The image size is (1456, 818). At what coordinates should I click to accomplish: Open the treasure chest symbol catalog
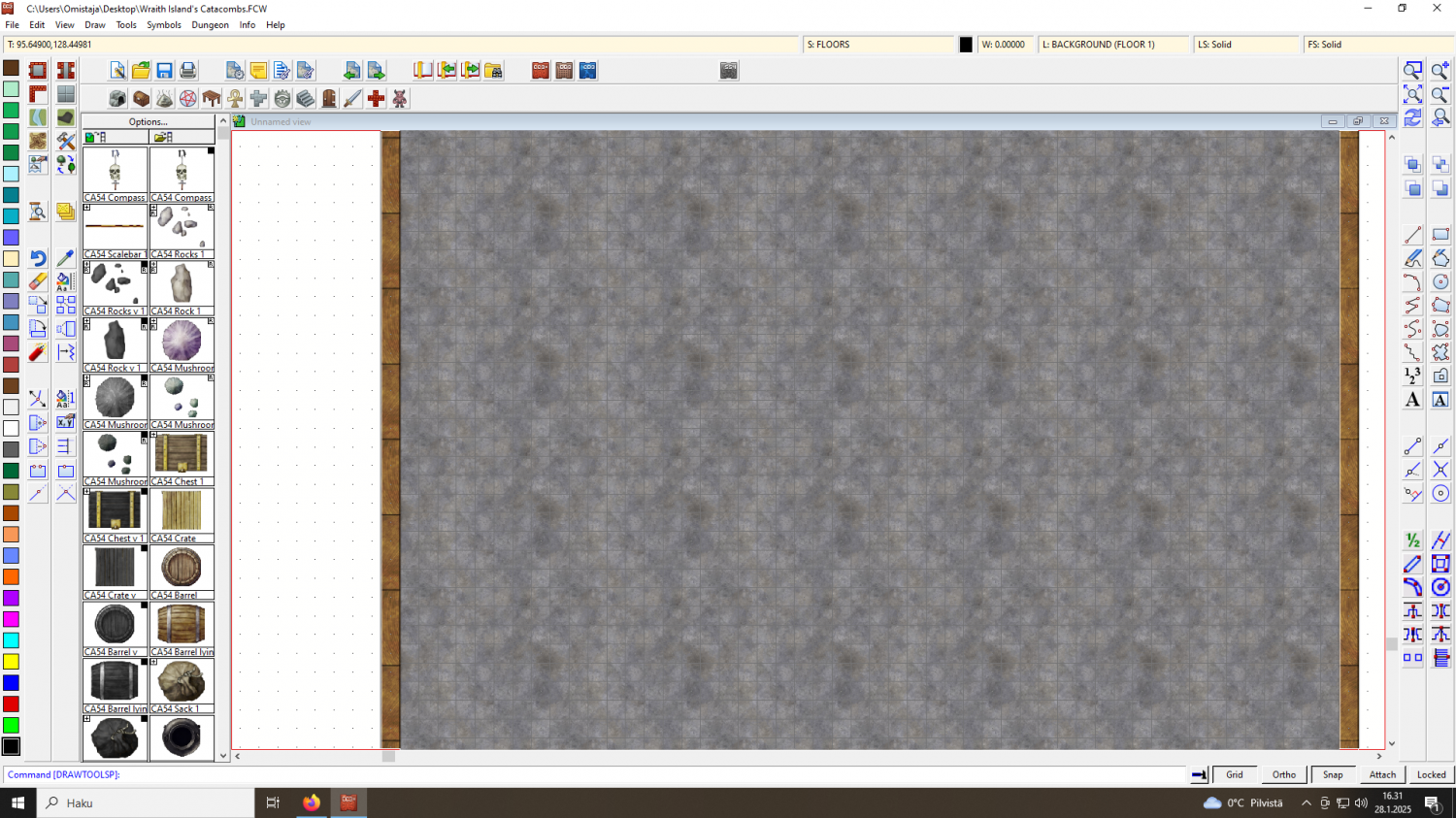tap(141, 99)
